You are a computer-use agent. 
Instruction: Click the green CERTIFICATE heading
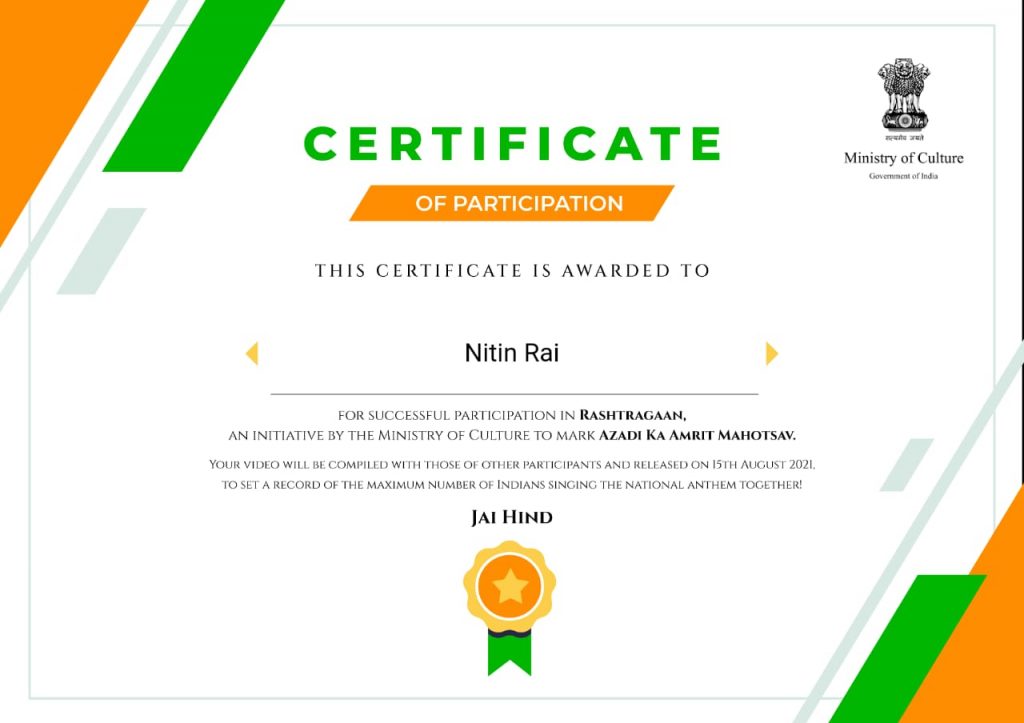pos(513,143)
